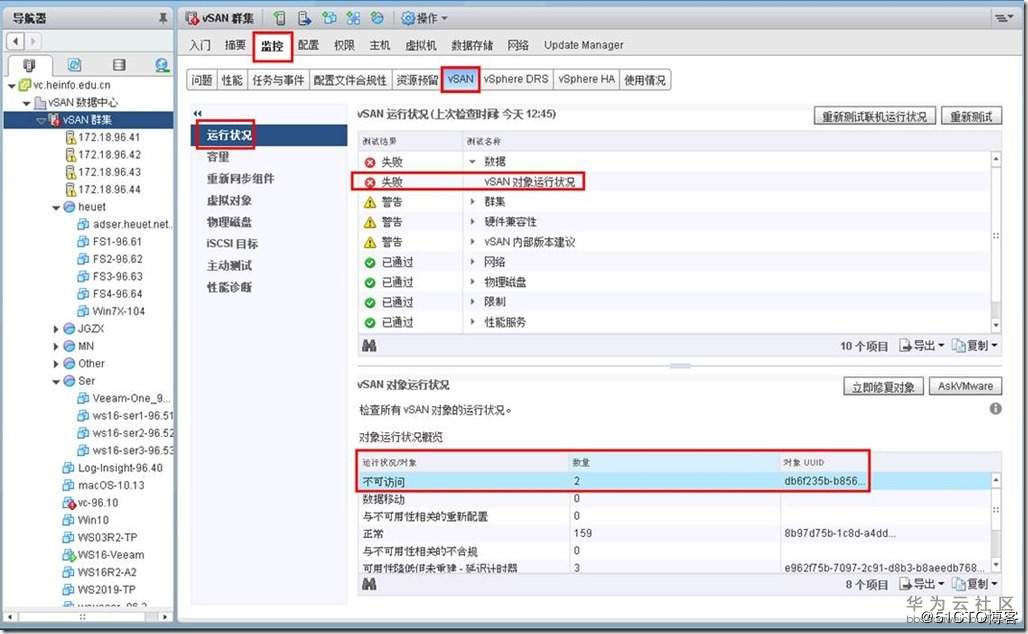
Task: Click the 重新测试 button
Action: (x=971, y=117)
